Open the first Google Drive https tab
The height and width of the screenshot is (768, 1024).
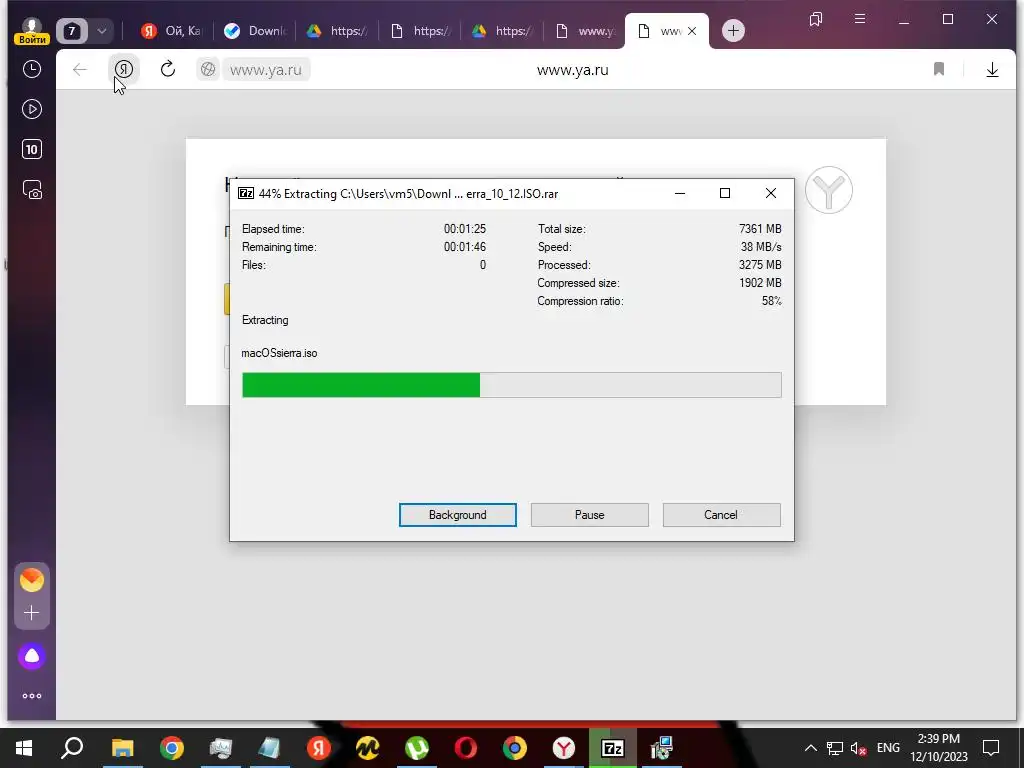pos(338,31)
